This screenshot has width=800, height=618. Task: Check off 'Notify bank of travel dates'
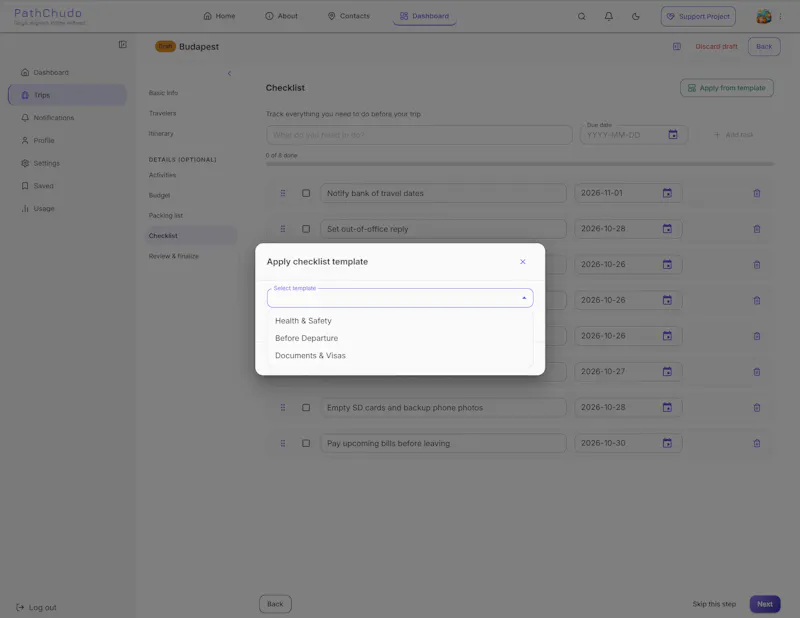pyautogui.click(x=306, y=193)
